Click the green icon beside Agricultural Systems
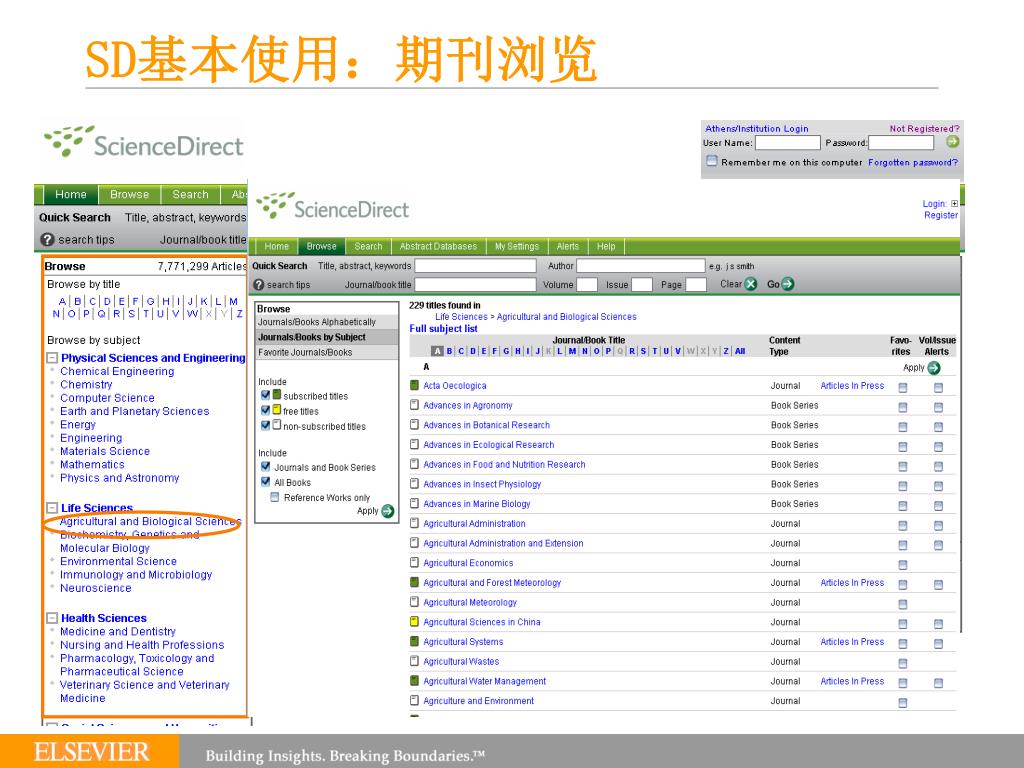This screenshot has height=768, width=1024. click(x=414, y=641)
